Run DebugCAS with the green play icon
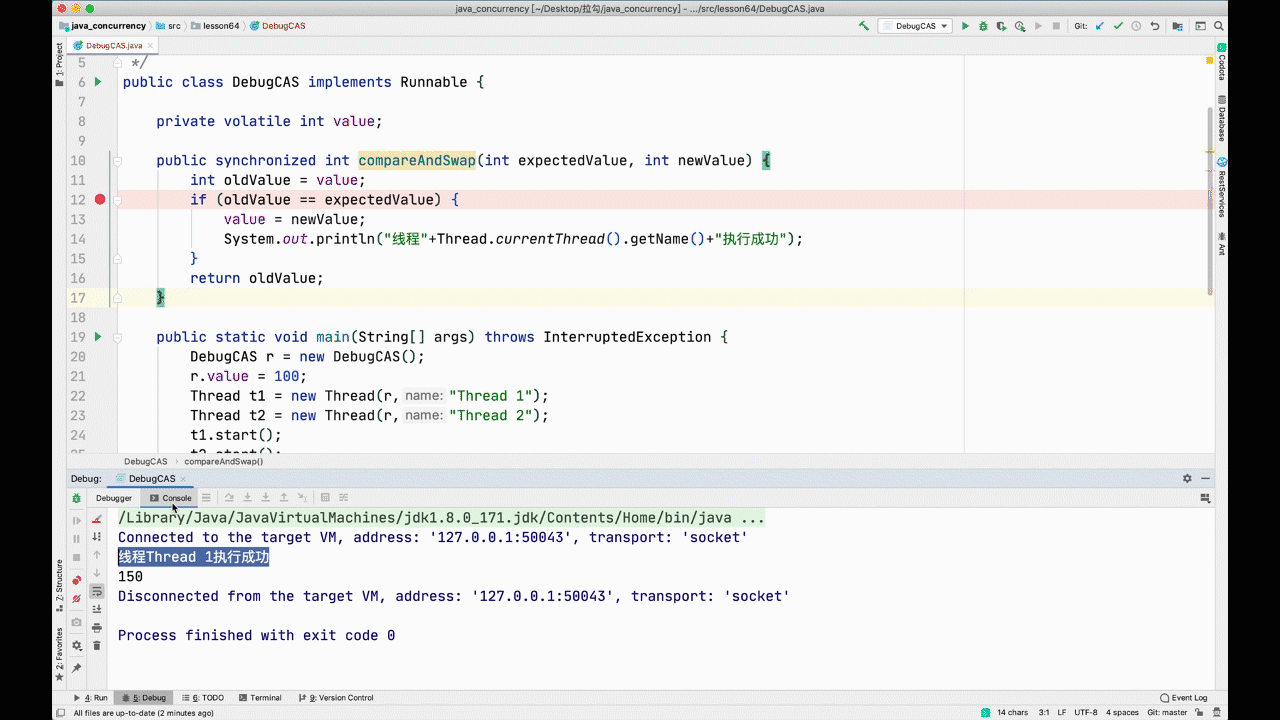 click(965, 26)
